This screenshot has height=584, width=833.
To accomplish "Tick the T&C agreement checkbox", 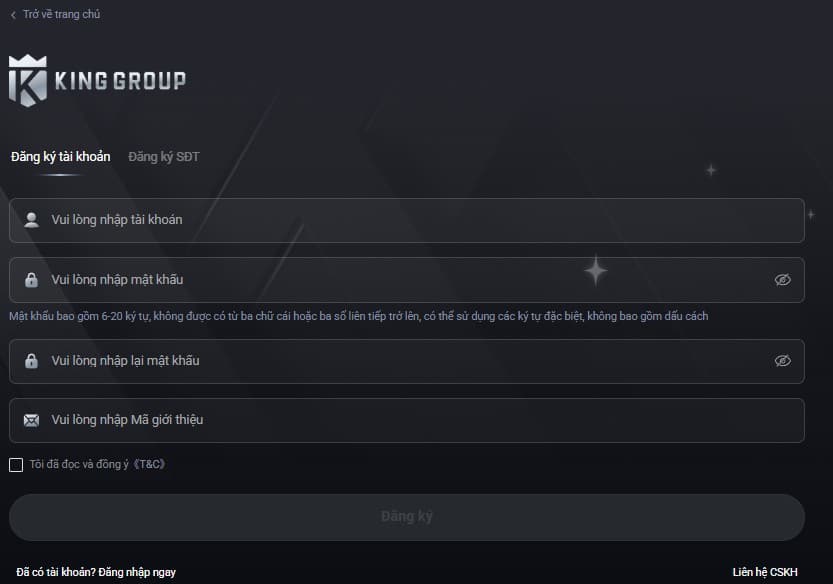I will [x=16, y=465].
